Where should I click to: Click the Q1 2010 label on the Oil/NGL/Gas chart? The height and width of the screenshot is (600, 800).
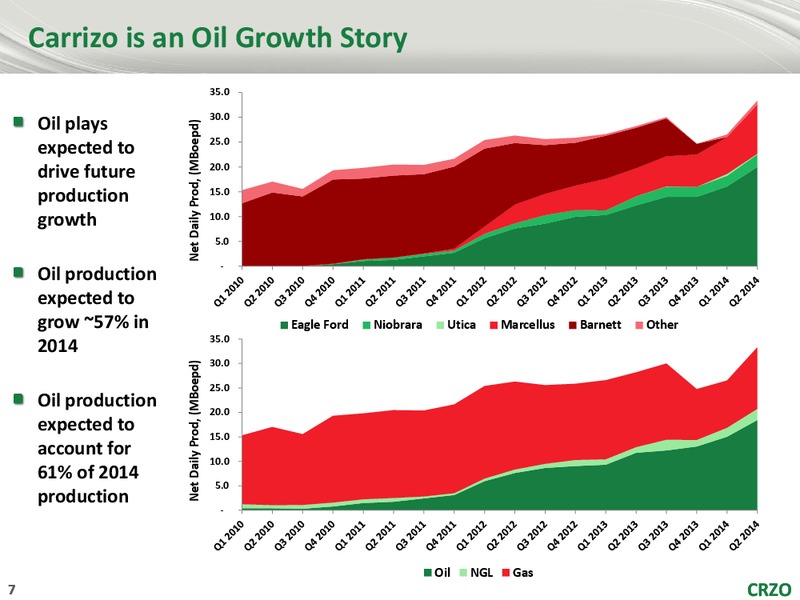coord(230,535)
